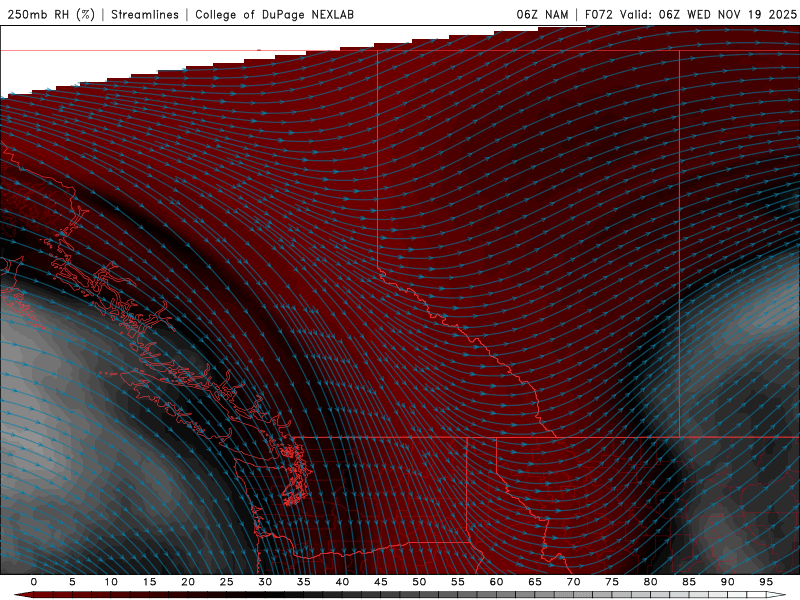Screen dimensions: 800x600
Task: Click the 40 label on the legend
Action: tap(342, 582)
